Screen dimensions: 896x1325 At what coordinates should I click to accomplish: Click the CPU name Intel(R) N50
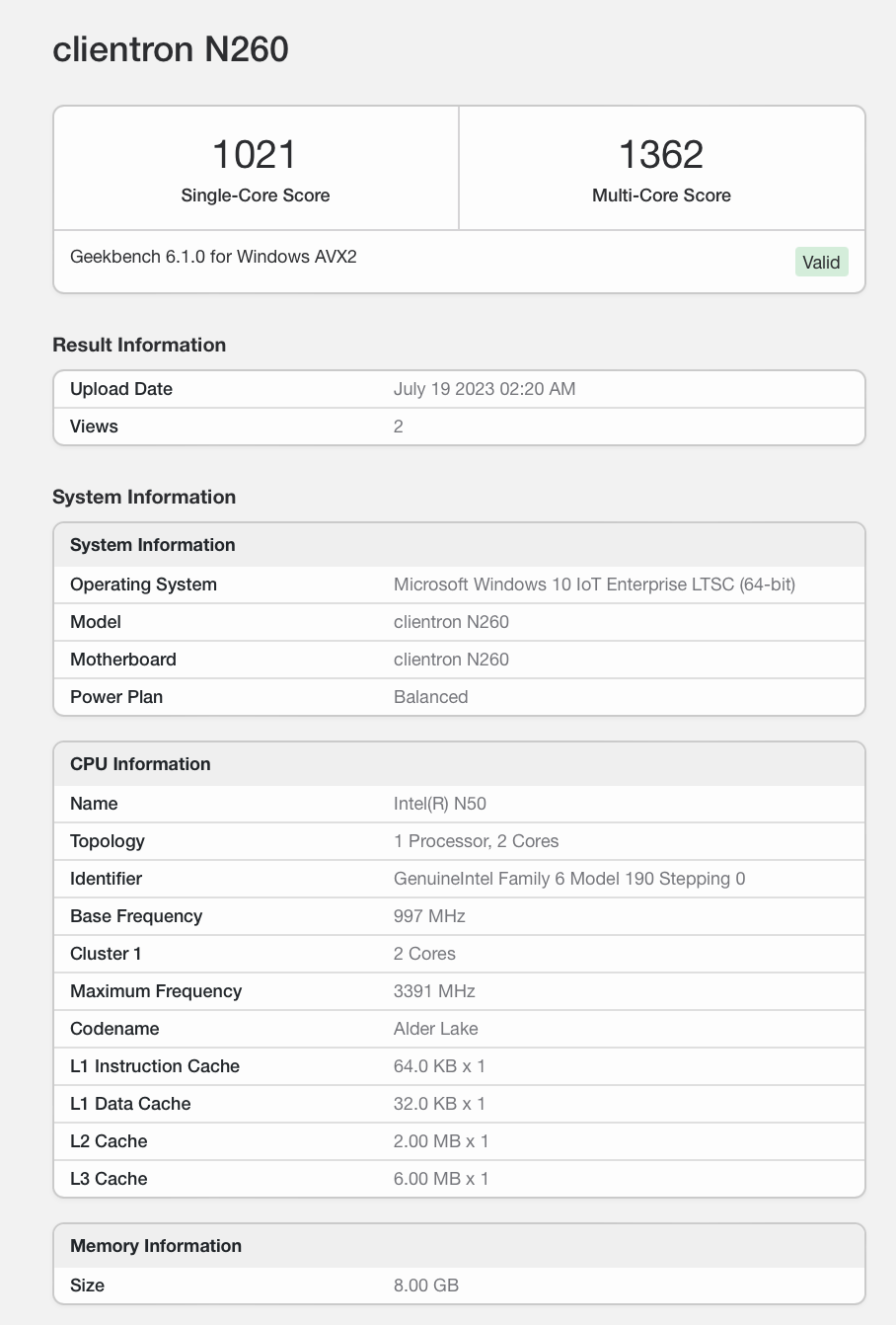439,804
